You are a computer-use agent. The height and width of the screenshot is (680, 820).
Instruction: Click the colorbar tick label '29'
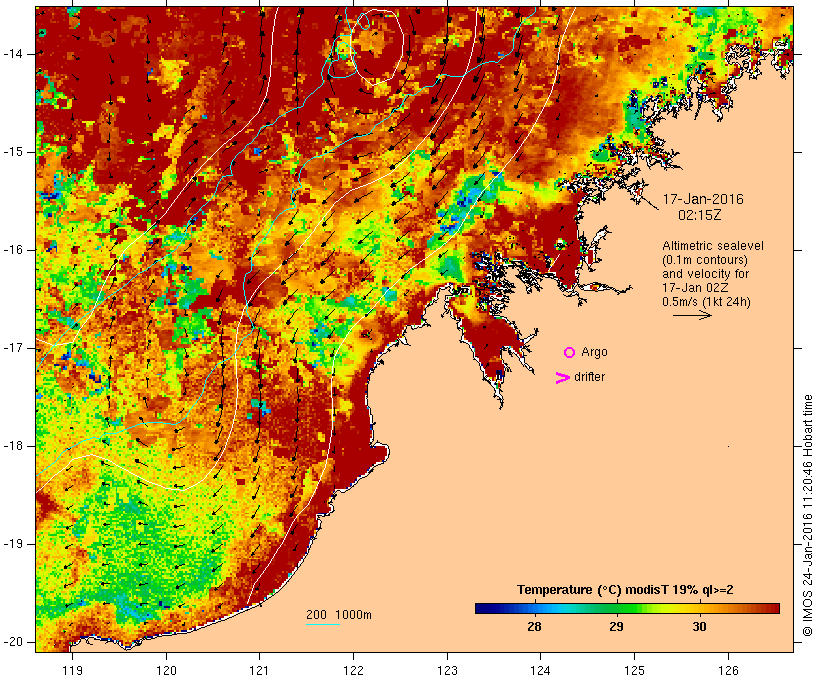pyautogui.click(x=617, y=627)
